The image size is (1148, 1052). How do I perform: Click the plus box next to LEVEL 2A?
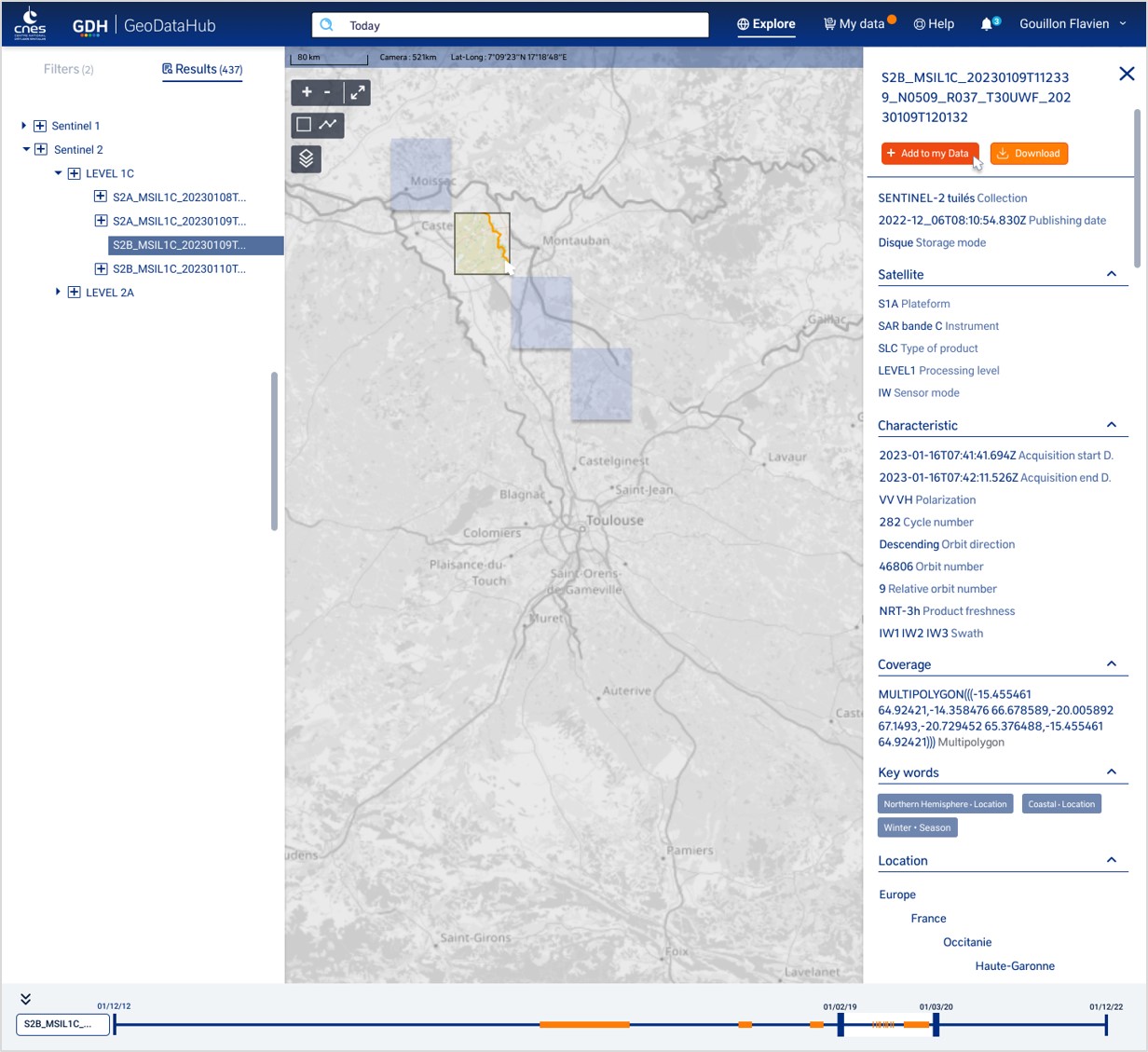tap(75, 293)
